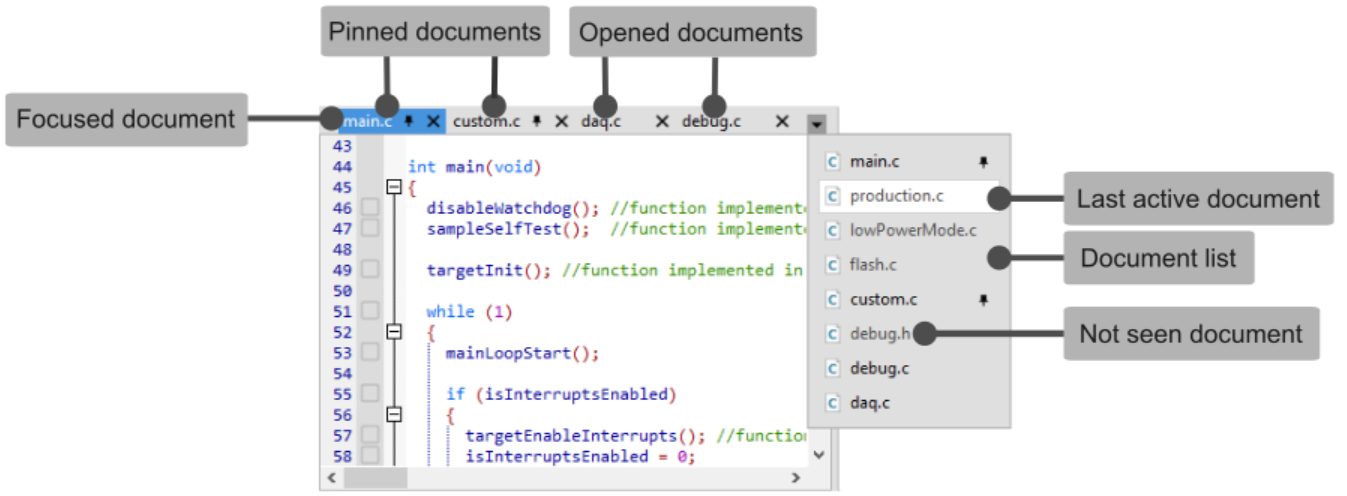Toggle the breakpoint box on line 49
This screenshot has width=1347, height=496.
click(x=370, y=269)
